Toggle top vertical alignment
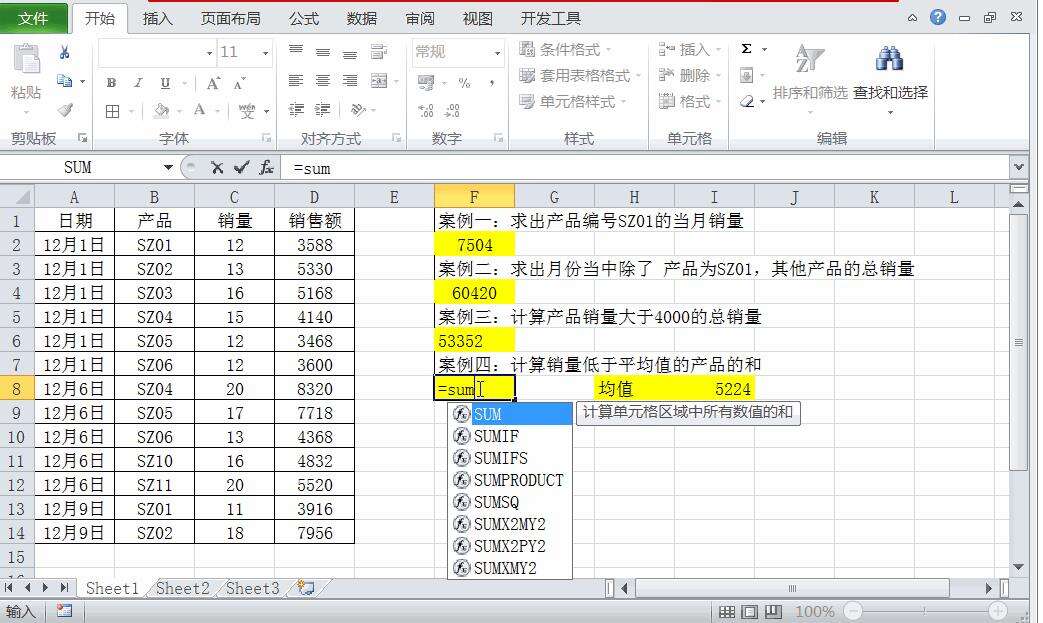This screenshot has height=623, width=1043. [x=296, y=51]
